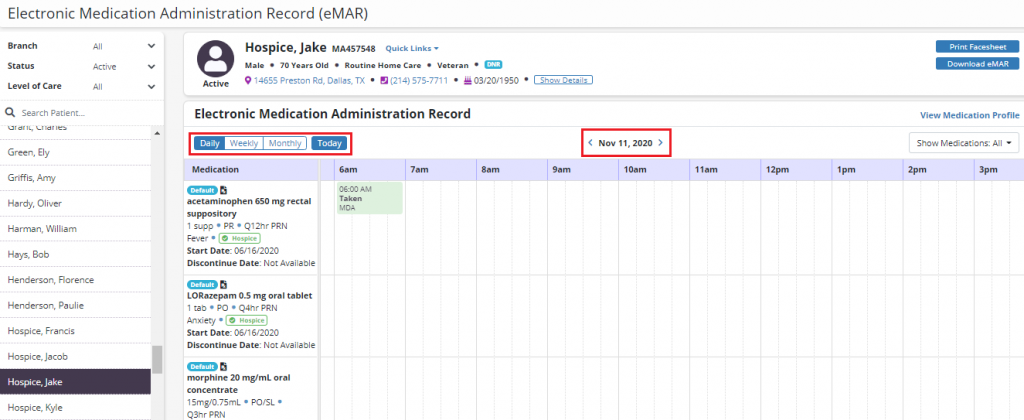Click the 06:00 AM Taken medication entry
The width and height of the screenshot is (1024, 420).
tap(368, 198)
